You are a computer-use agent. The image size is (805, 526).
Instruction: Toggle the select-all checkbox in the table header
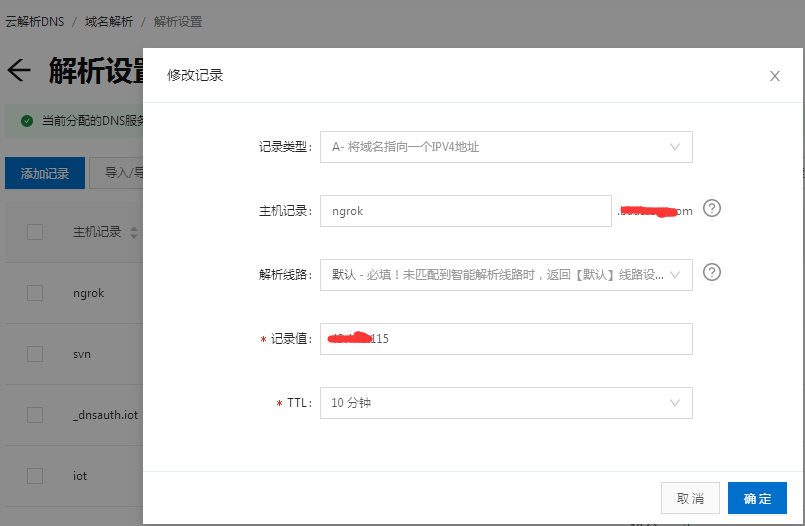(35, 232)
